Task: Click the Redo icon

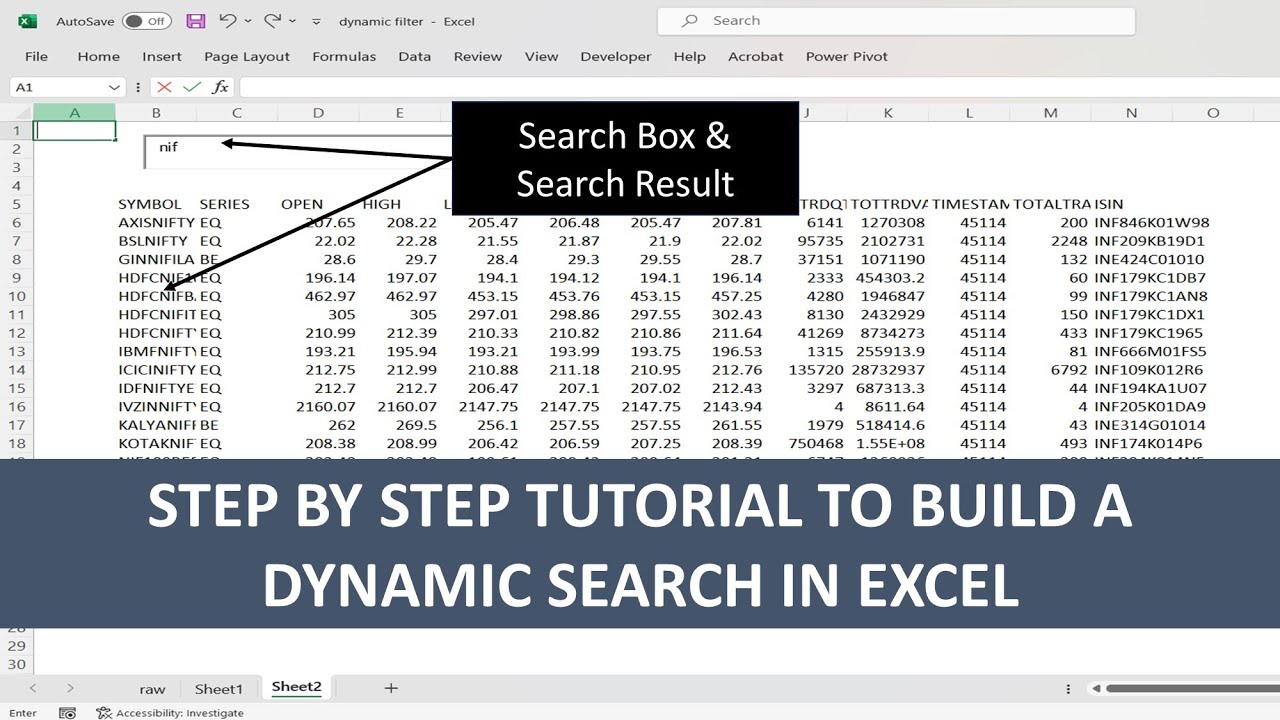Action: (x=272, y=21)
